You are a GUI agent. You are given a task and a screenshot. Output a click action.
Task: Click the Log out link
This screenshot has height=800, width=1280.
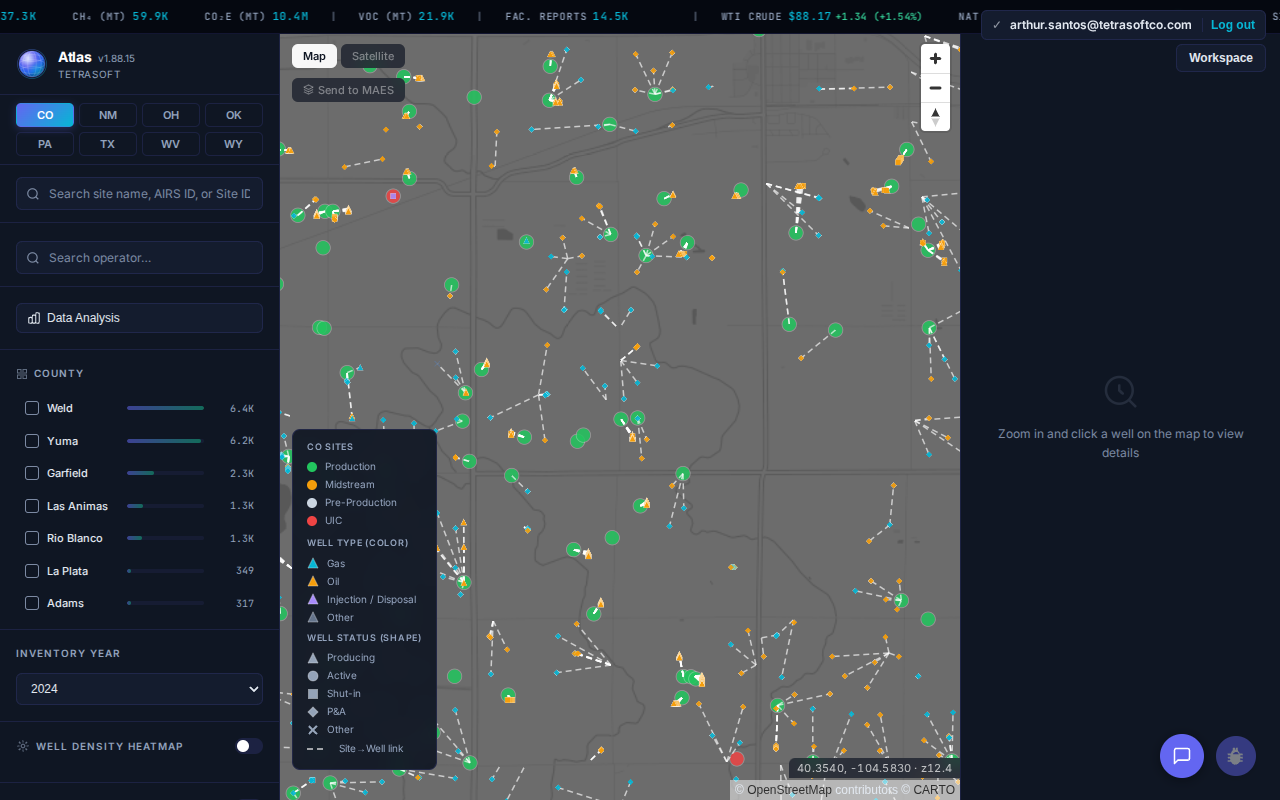pyautogui.click(x=1232, y=25)
